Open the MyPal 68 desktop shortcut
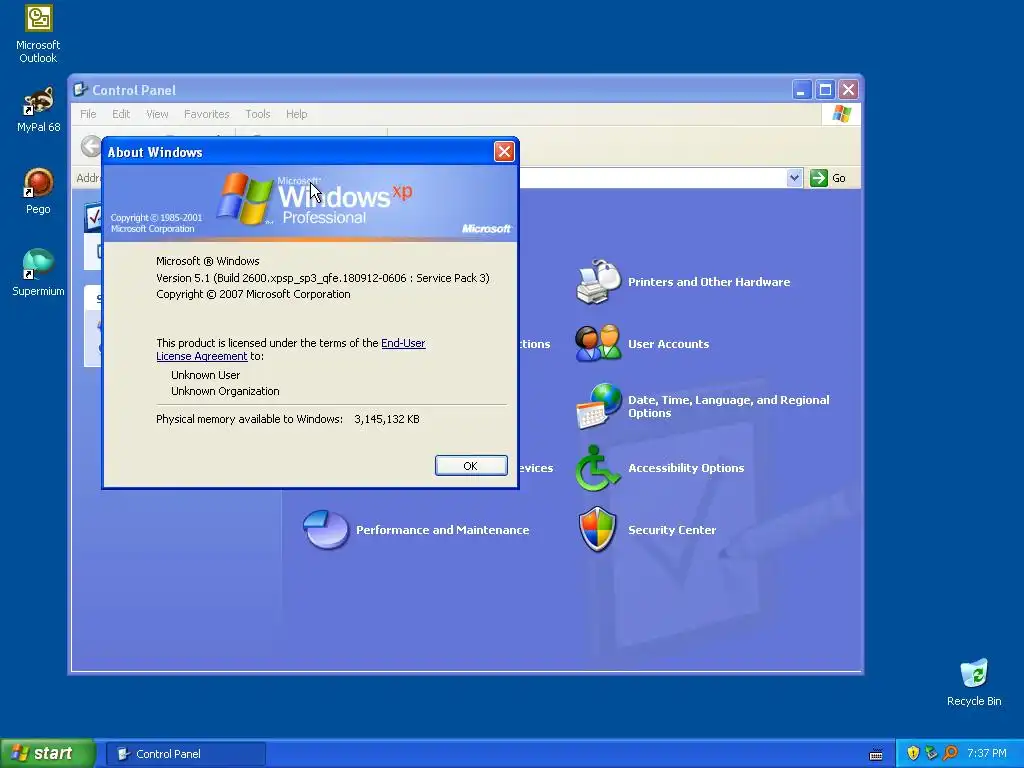The height and width of the screenshot is (768, 1024). pos(38,109)
